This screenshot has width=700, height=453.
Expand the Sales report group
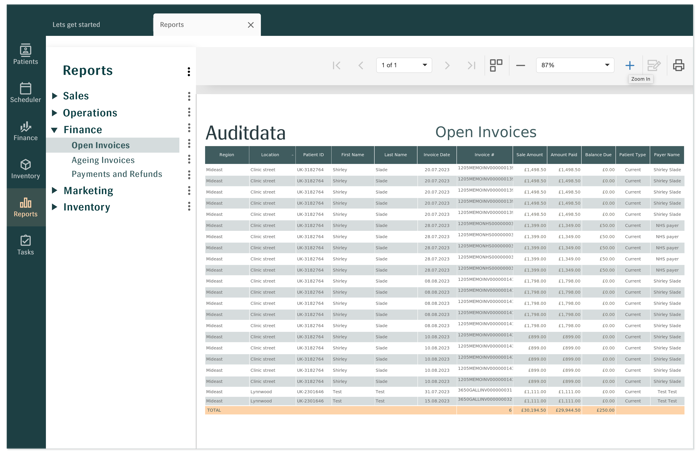(54, 96)
